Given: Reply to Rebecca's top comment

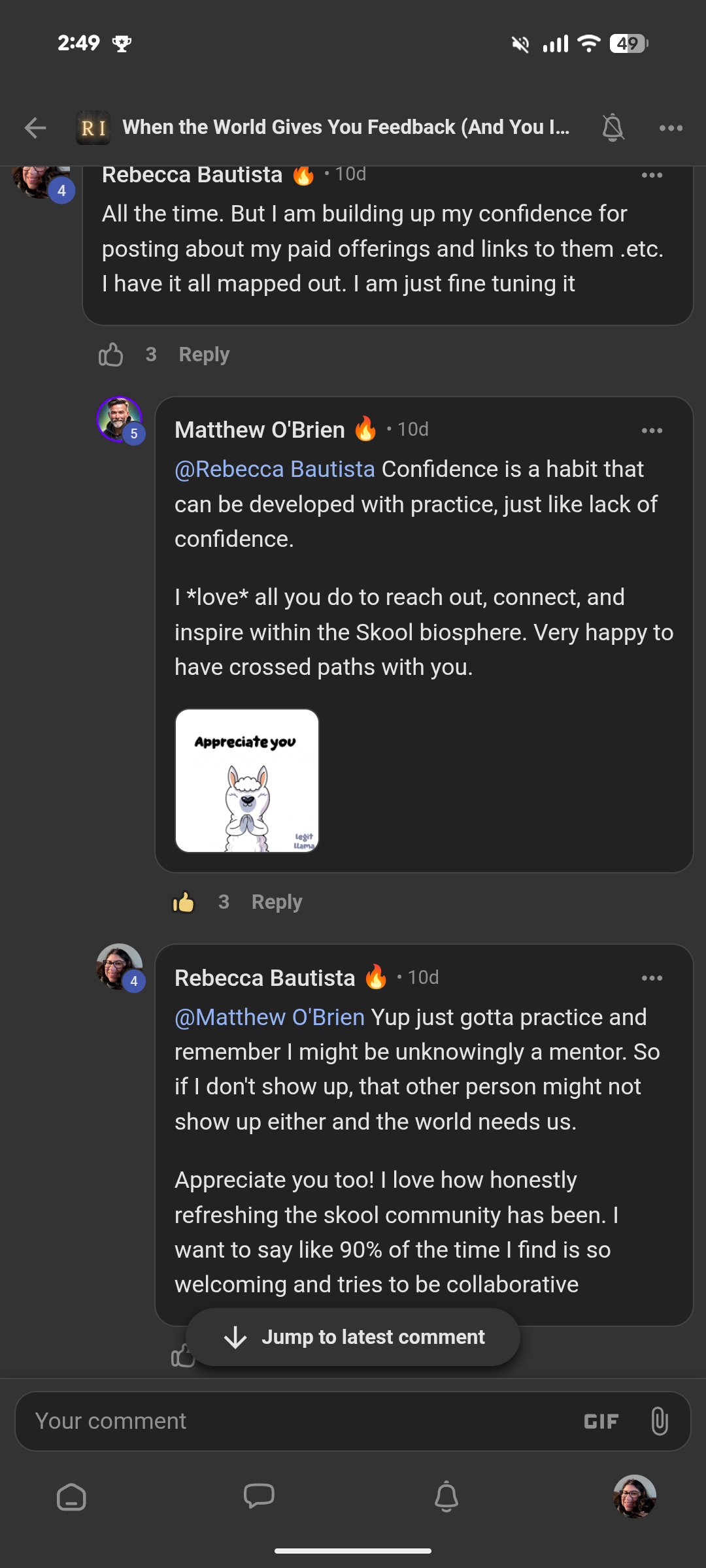Looking at the screenshot, I should (x=204, y=355).
